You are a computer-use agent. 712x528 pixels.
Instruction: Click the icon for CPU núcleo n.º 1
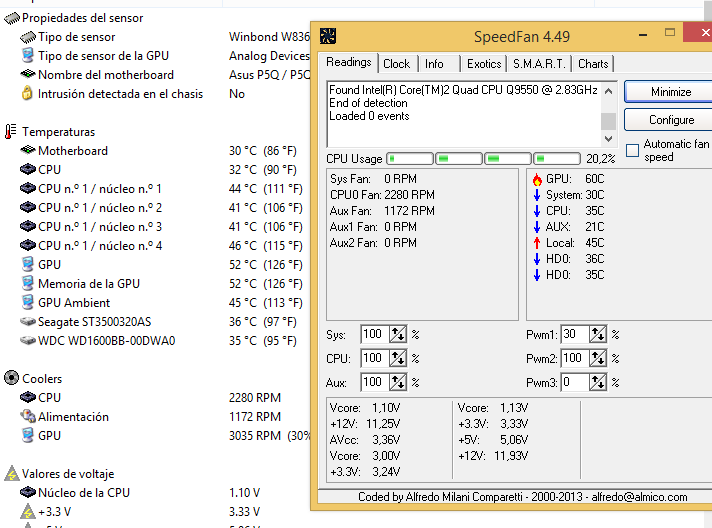(28, 188)
